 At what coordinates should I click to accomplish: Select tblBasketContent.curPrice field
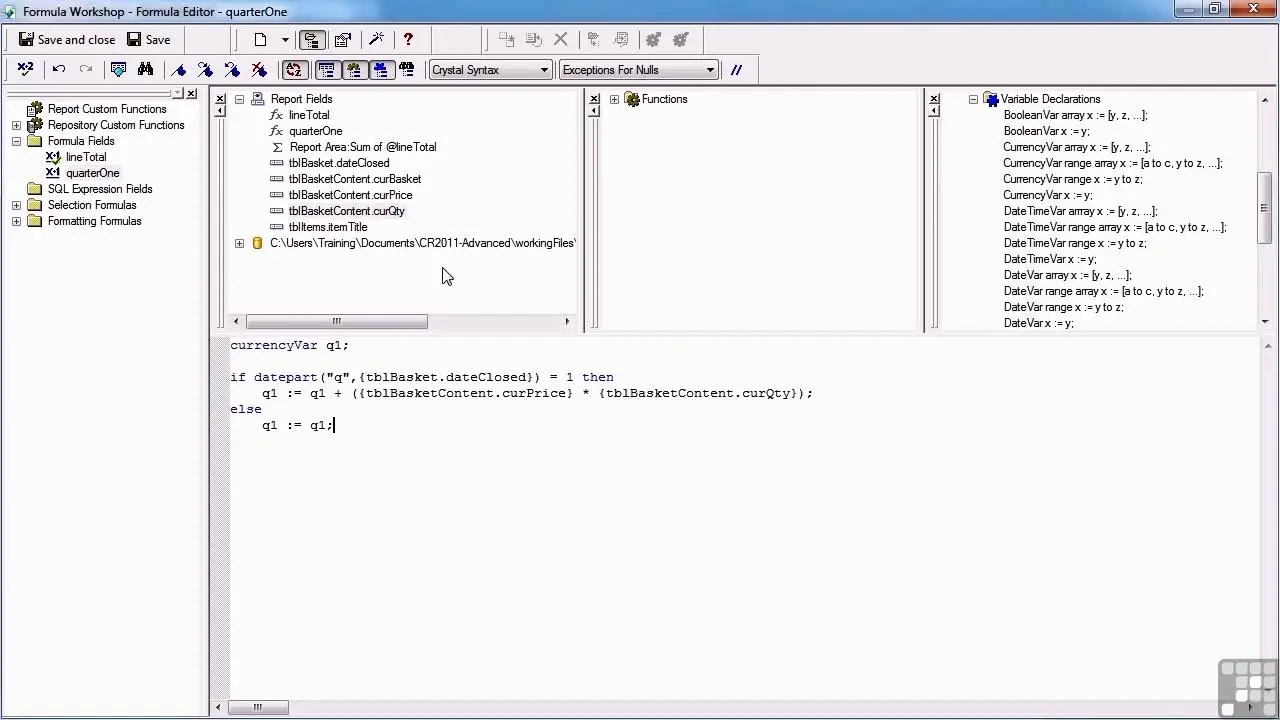350,195
